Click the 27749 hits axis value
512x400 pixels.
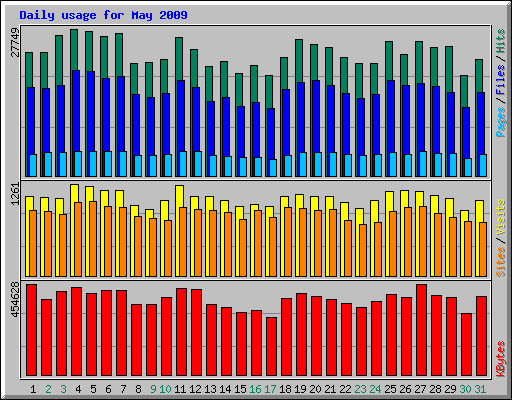(15, 43)
